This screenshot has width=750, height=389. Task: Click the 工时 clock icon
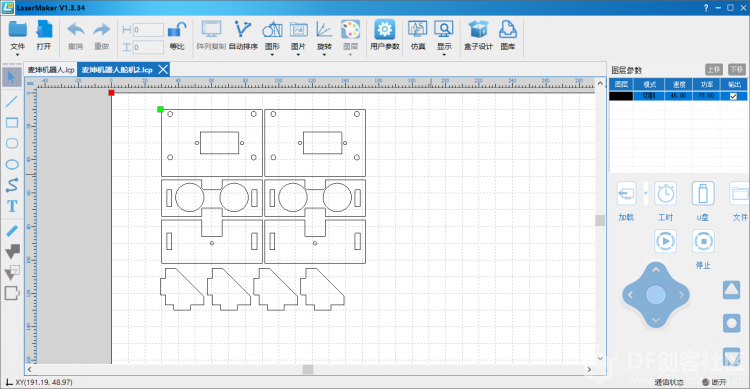coord(665,194)
